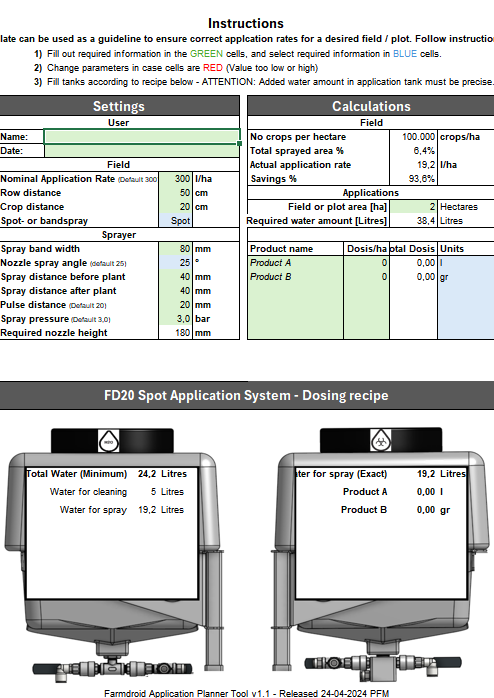Click the Savings value 93,6%
The width and height of the screenshot is (494, 698).
(413, 179)
